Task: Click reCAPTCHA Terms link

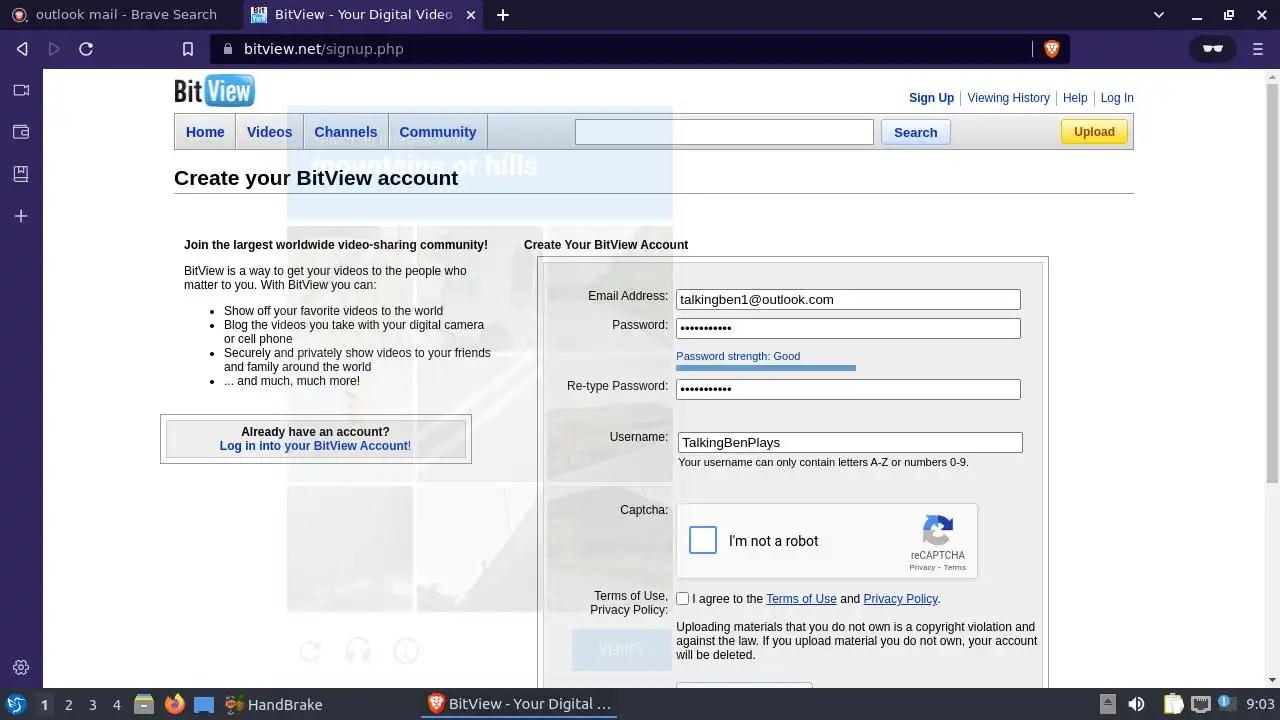Action: (955, 568)
